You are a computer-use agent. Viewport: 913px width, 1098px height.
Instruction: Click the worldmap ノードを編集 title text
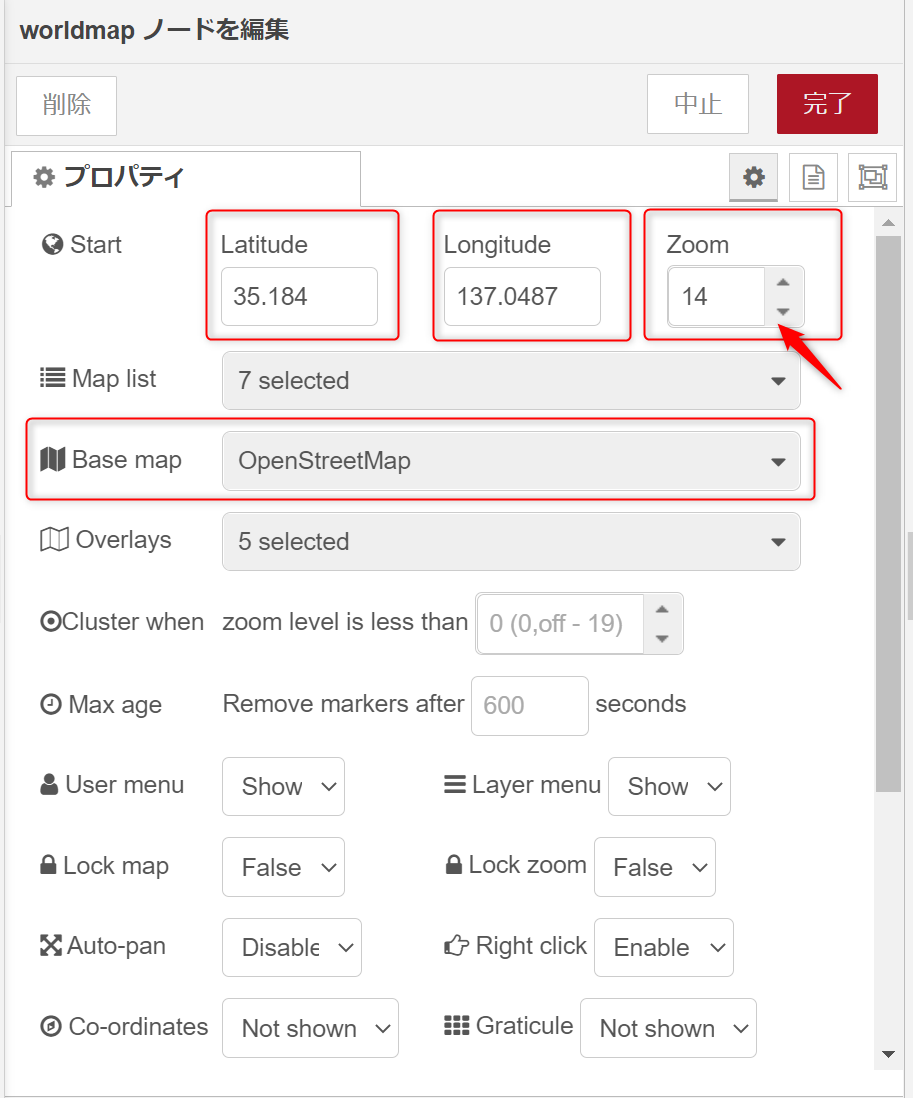click(154, 30)
